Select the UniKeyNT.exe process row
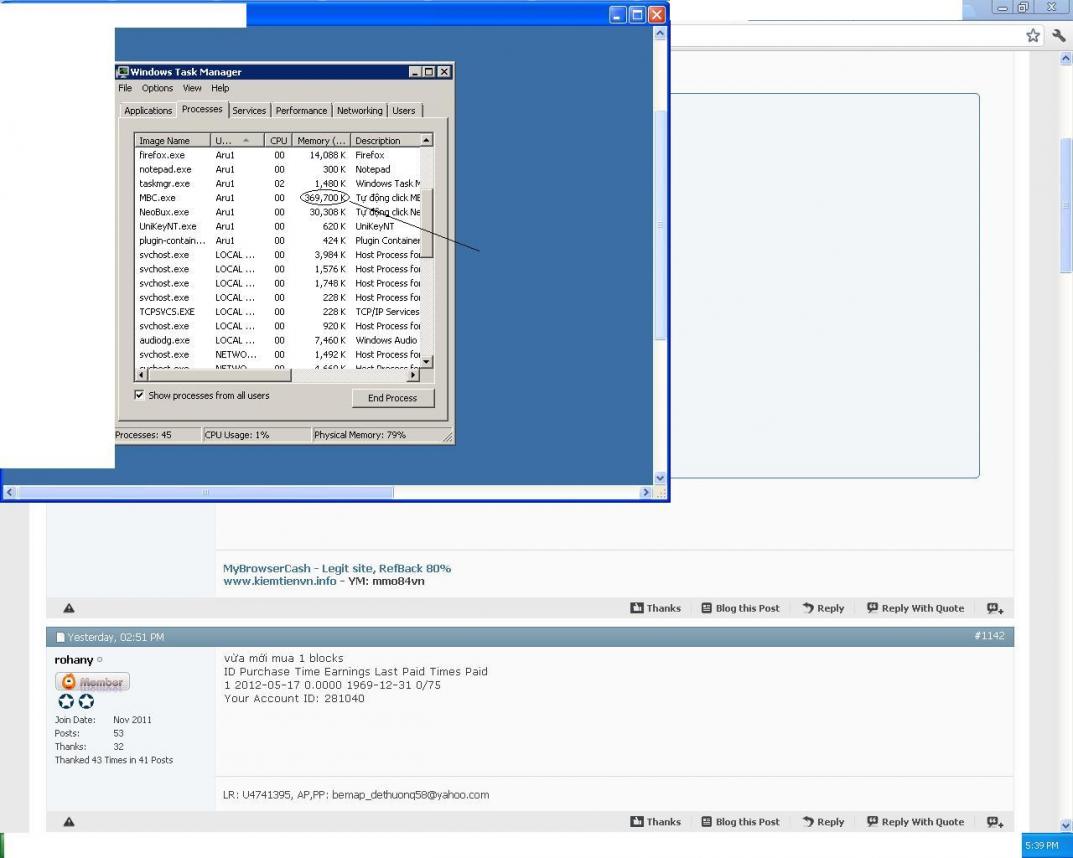This screenshot has height=858, width=1073. coord(278,226)
